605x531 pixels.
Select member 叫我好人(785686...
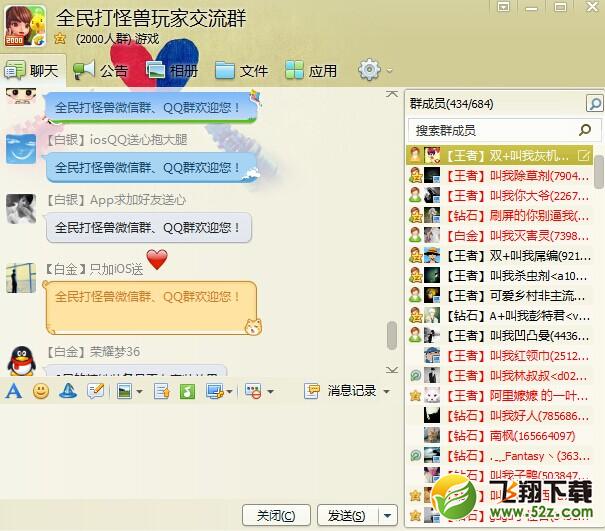(499, 416)
